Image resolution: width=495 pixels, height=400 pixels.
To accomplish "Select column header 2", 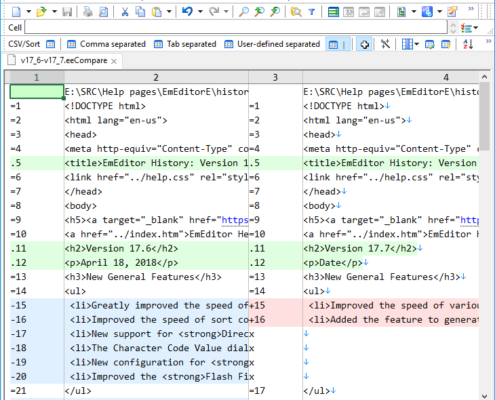I will pos(156,77).
